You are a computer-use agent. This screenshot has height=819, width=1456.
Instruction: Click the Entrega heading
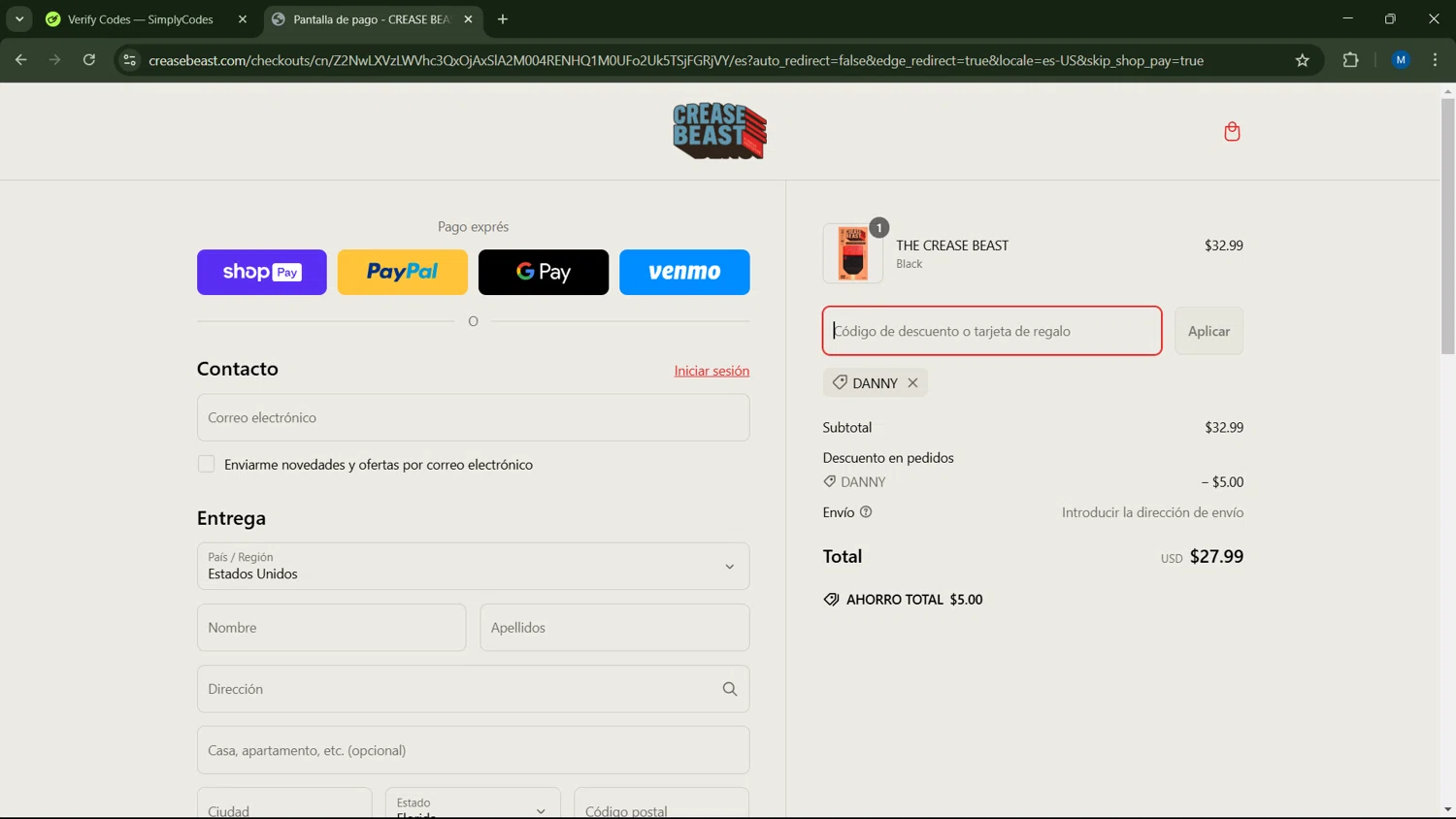(231, 518)
